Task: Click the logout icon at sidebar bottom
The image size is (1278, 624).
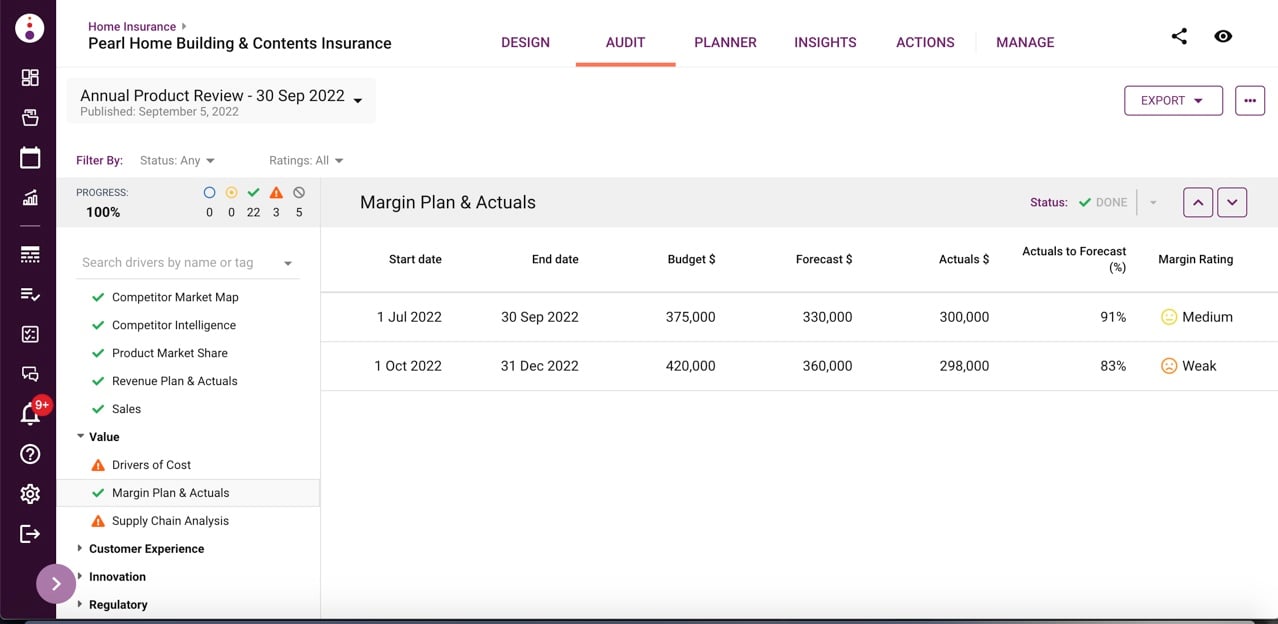Action: coord(29,533)
